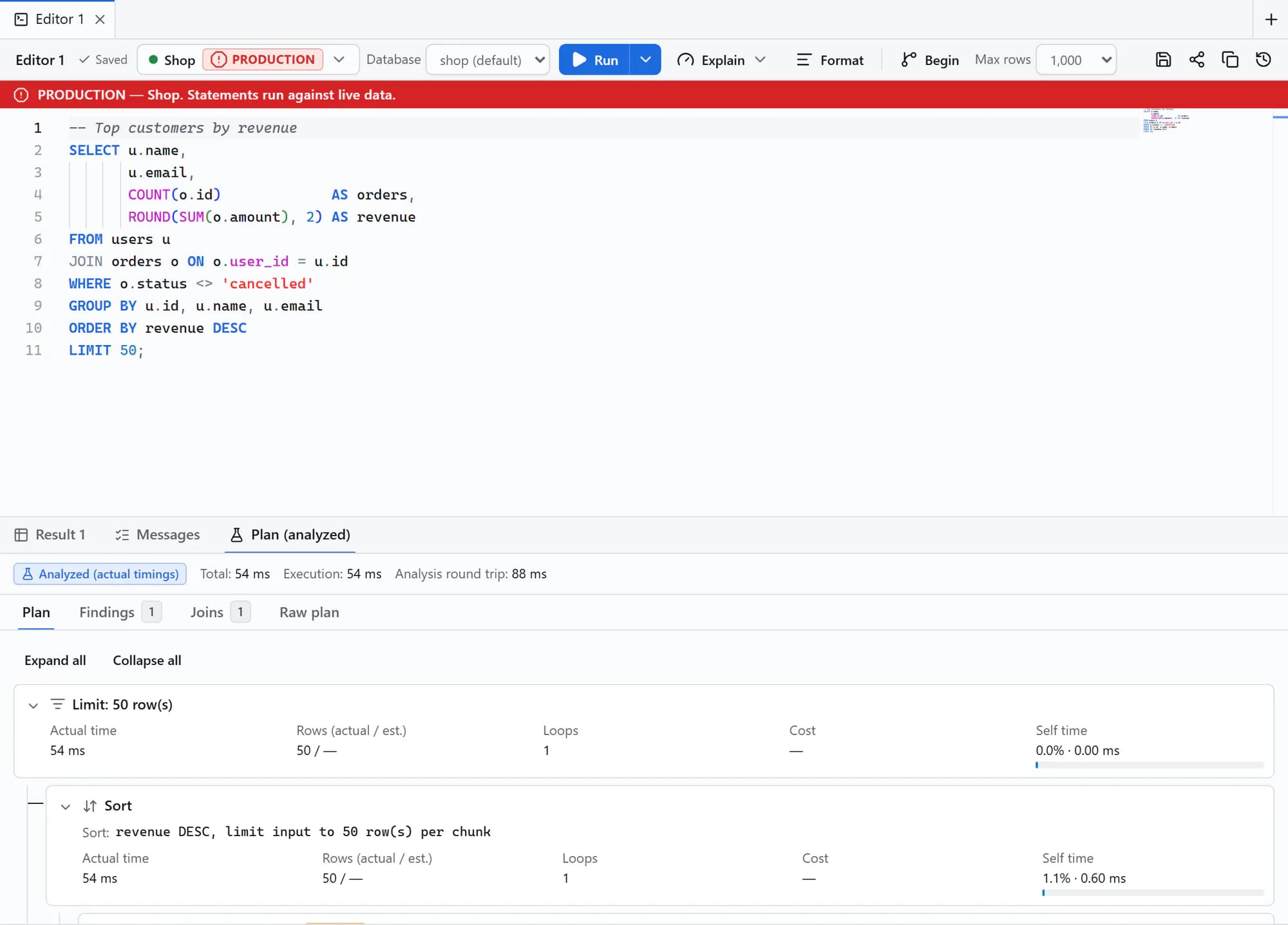
Task: Open the Run options dropdown arrow
Action: coord(645,60)
